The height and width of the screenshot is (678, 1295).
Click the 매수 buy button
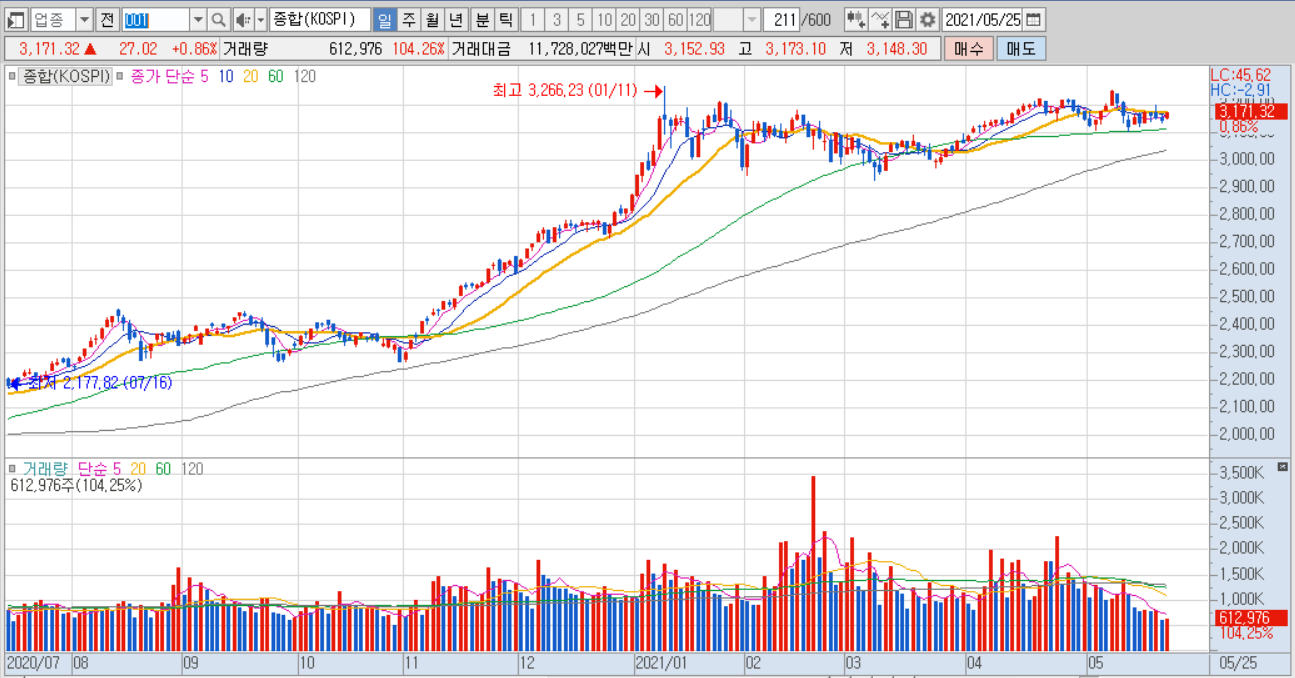point(968,48)
